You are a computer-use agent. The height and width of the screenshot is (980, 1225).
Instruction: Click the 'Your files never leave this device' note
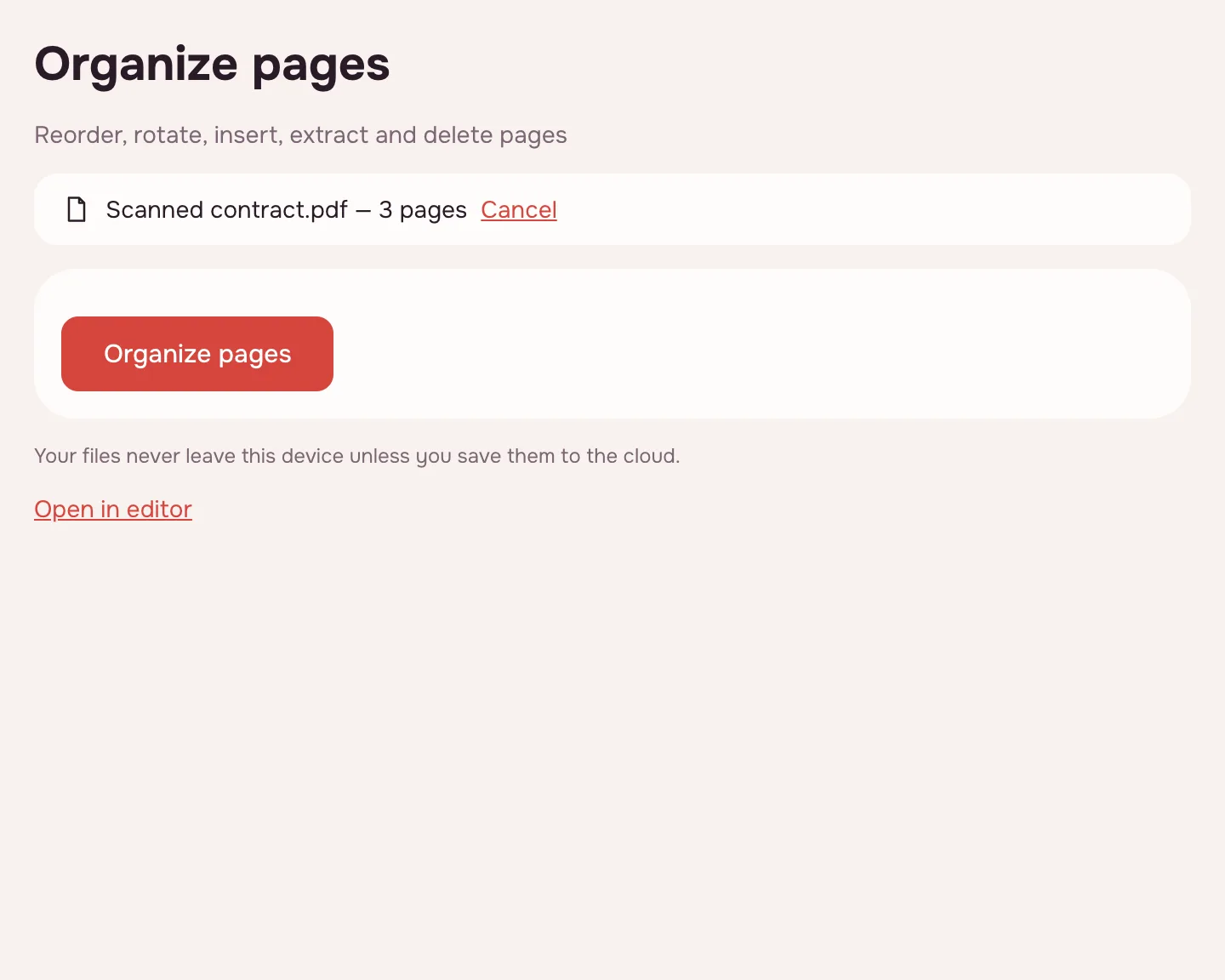click(x=357, y=456)
